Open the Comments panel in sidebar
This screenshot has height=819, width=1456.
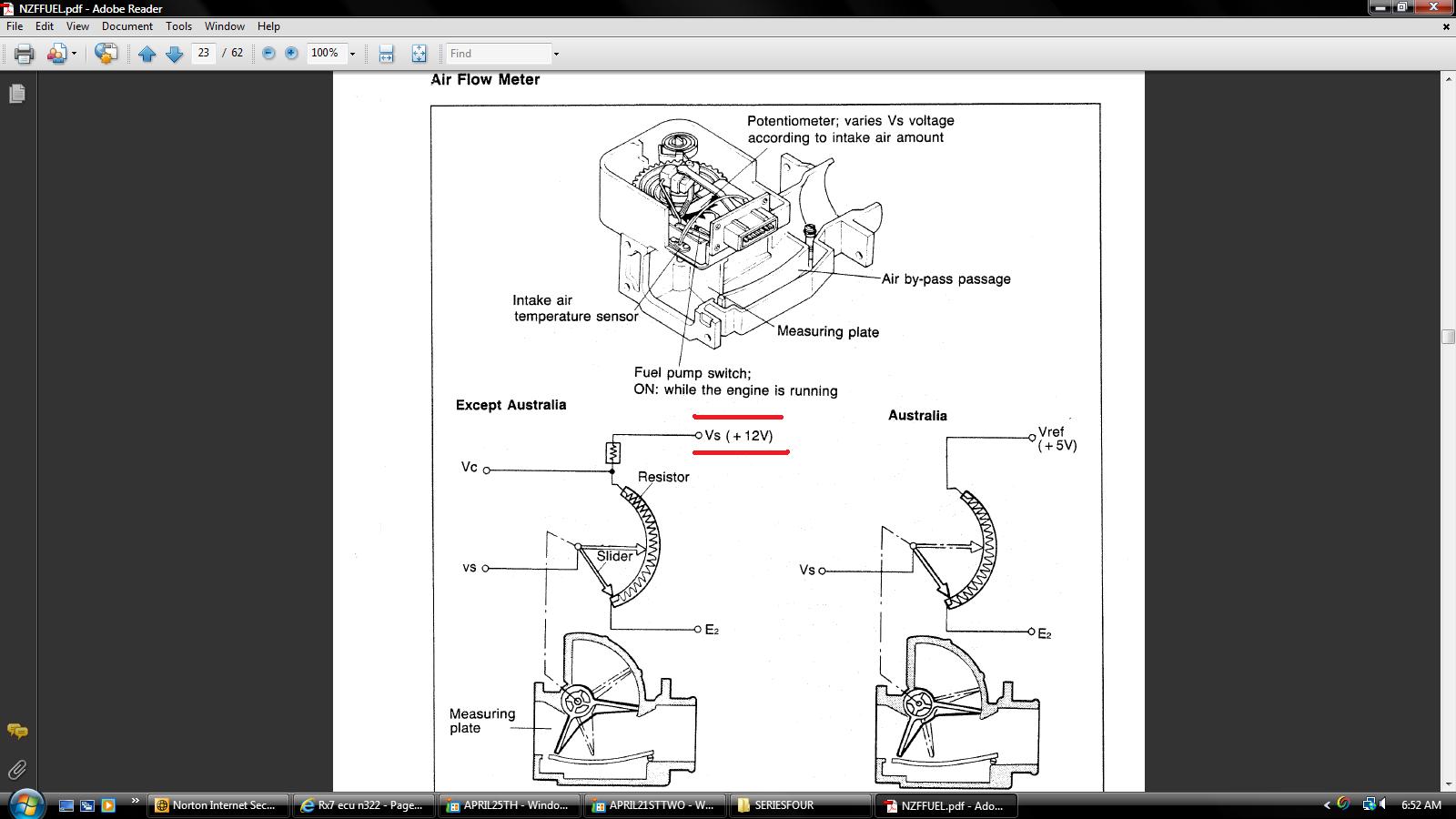coord(17,731)
